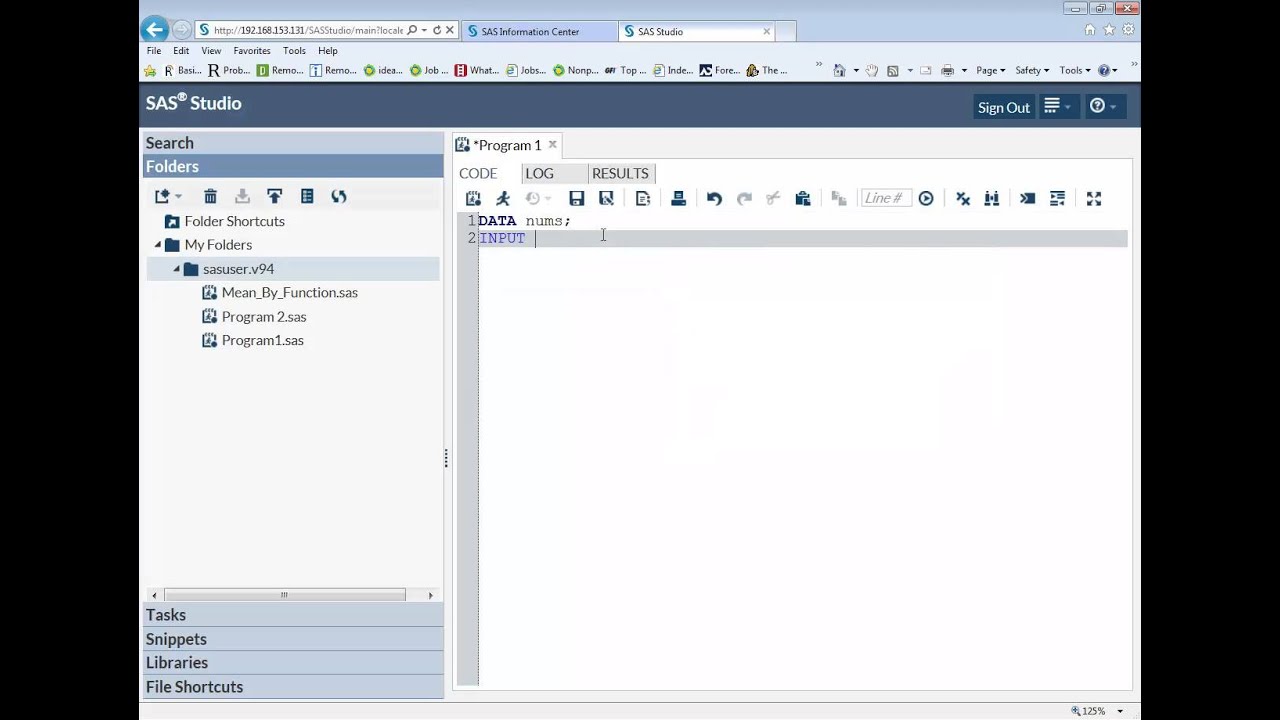Click the navigation pane splitter handle
Viewport: 1280px width, 720px height.
pos(446,458)
